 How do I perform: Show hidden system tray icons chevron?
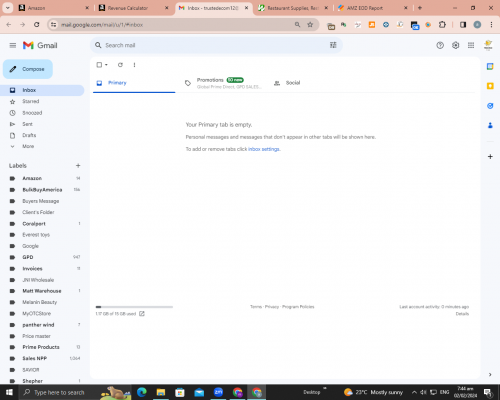tap(414, 392)
